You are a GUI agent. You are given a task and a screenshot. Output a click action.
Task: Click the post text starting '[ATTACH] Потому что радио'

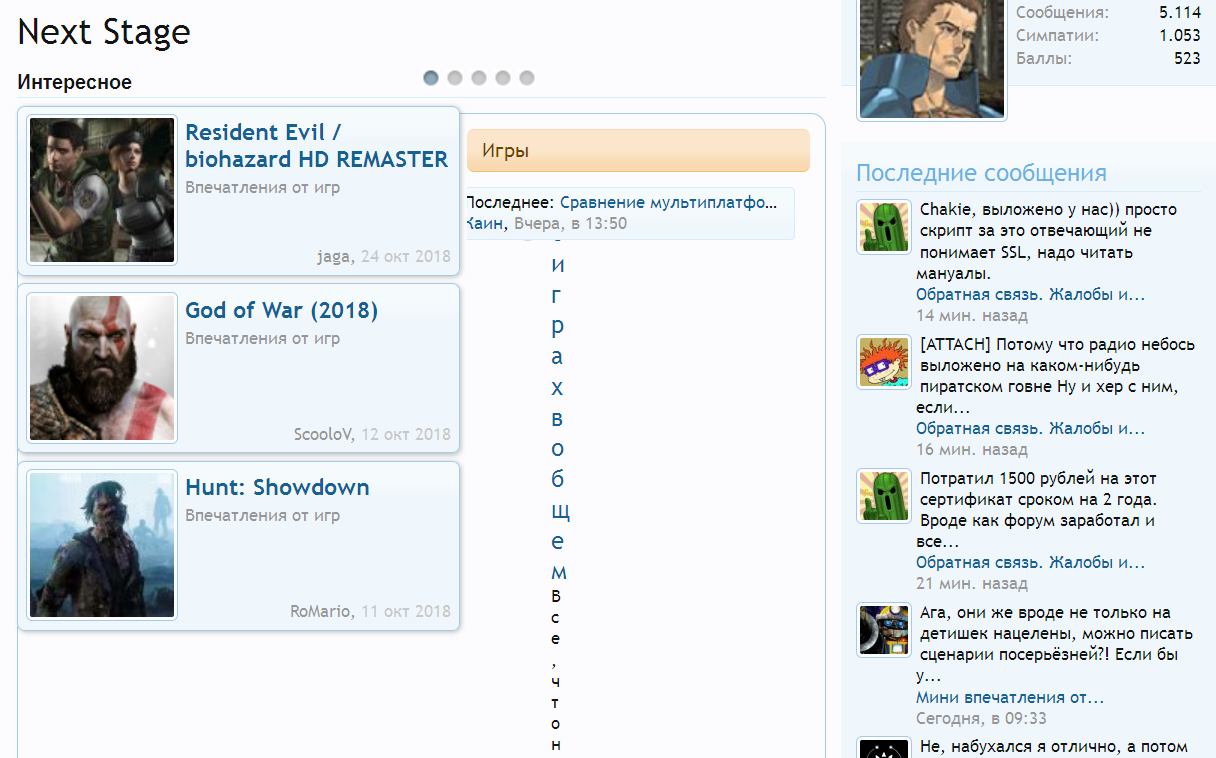click(1055, 376)
